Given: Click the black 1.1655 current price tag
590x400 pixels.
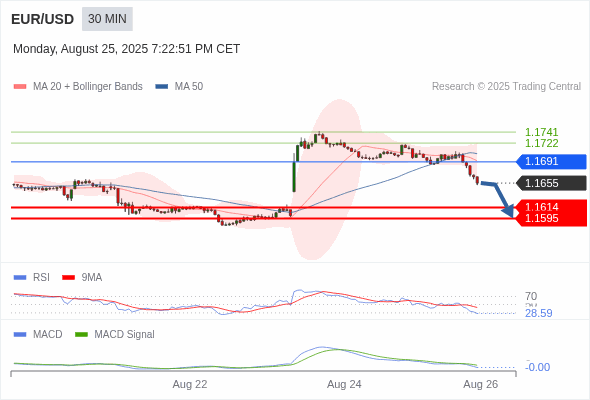Looking at the screenshot, I should (x=551, y=183).
